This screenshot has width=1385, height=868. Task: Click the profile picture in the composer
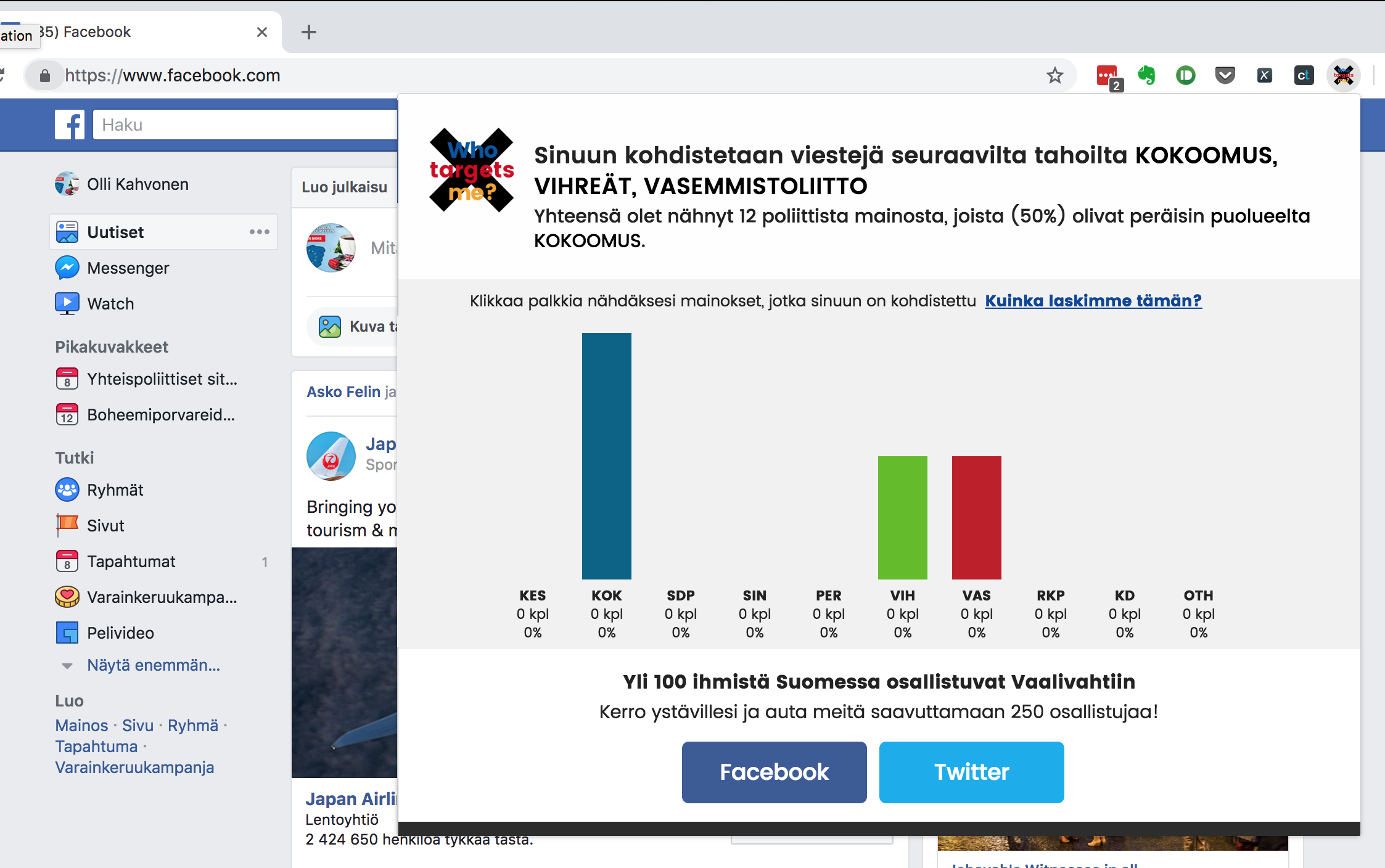click(x=331, y=248)
